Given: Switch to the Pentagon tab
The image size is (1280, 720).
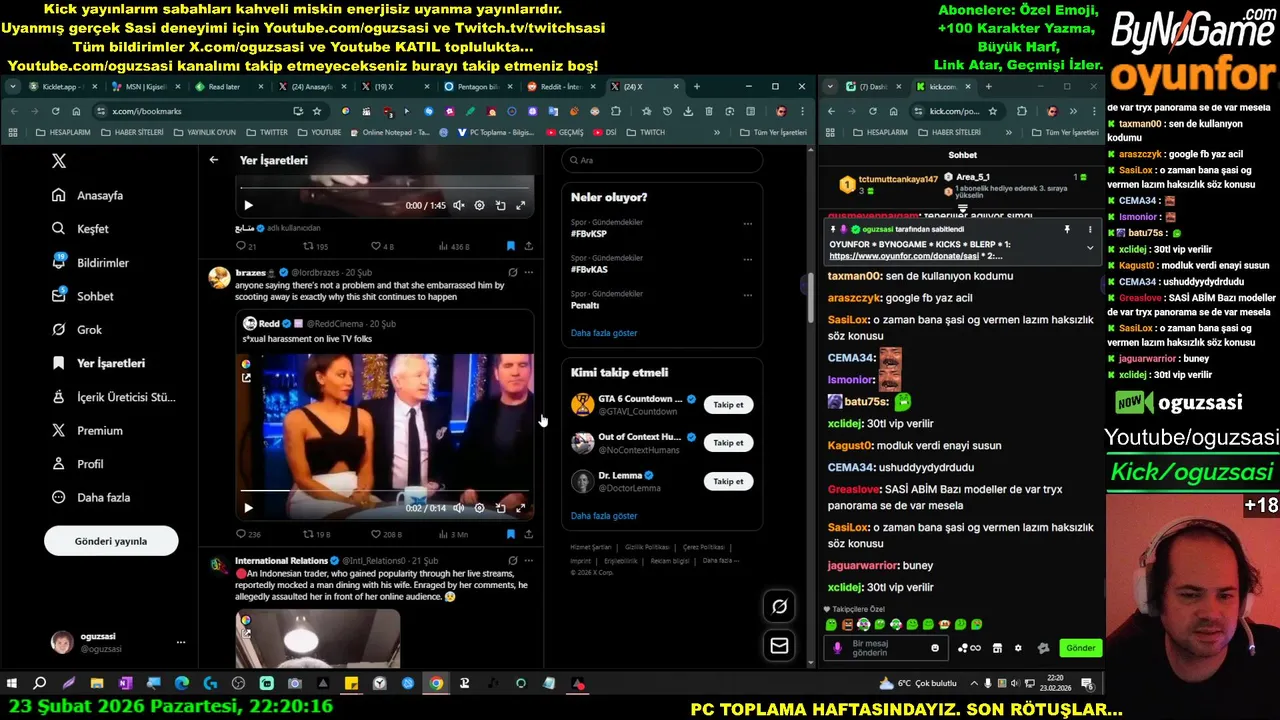Looking at the screenshot, I should 478,87.
